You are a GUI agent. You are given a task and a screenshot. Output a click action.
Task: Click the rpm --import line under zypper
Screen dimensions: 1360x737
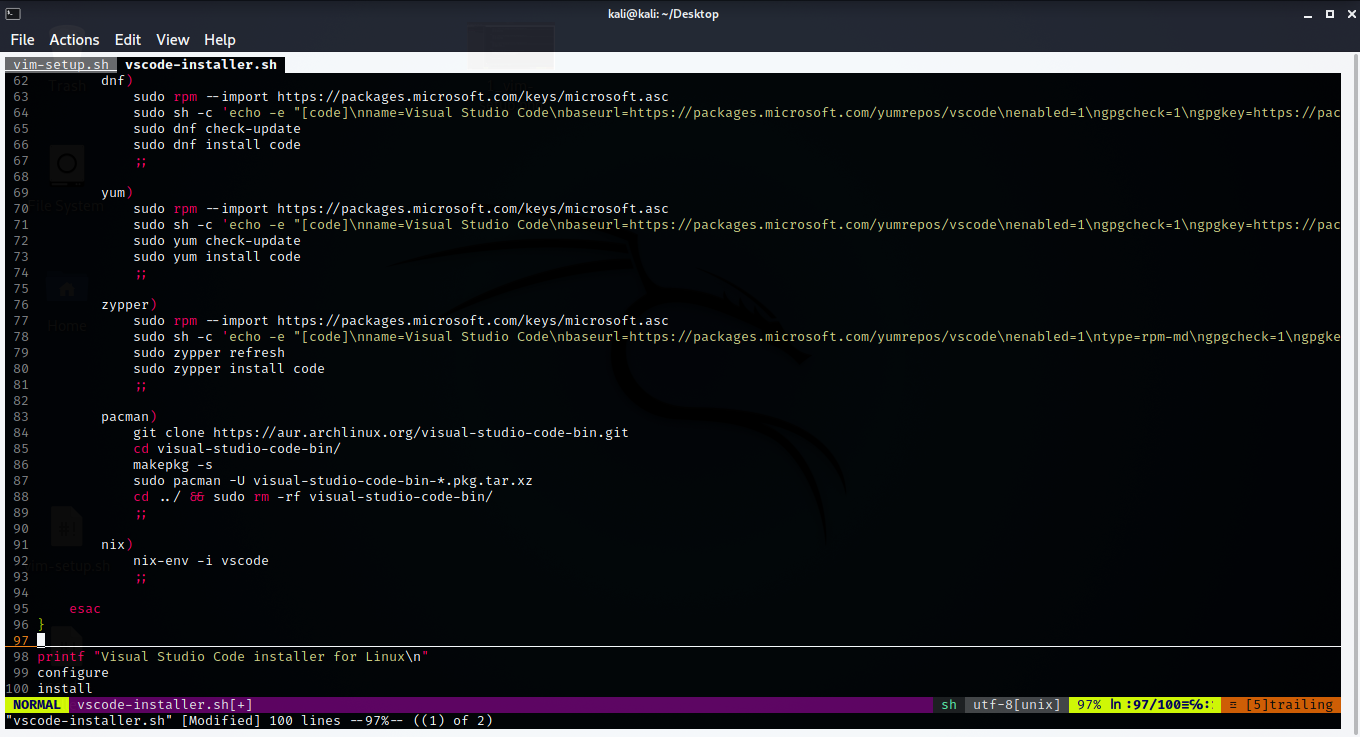click(401, 321)
